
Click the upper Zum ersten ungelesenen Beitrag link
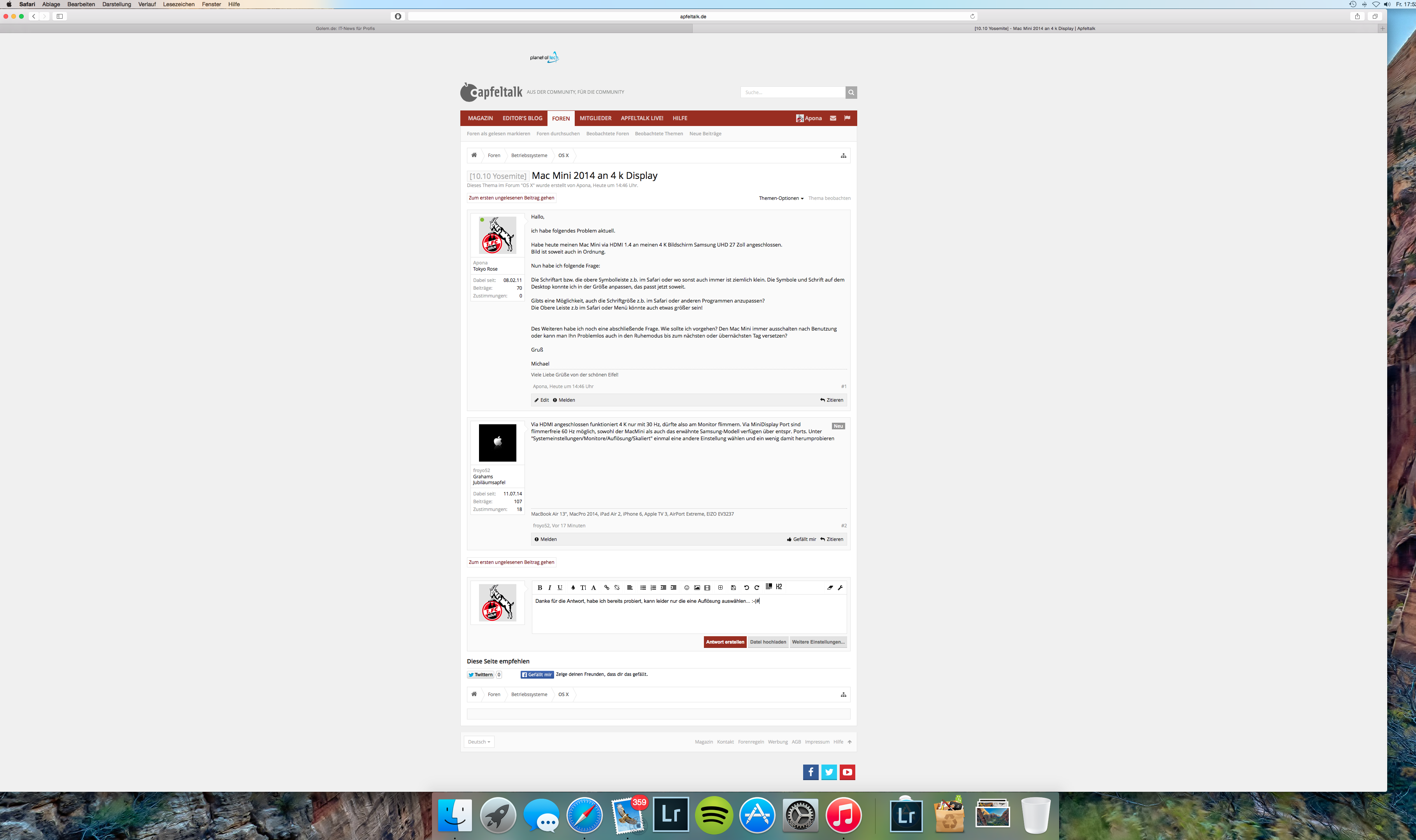coord(511,198)
